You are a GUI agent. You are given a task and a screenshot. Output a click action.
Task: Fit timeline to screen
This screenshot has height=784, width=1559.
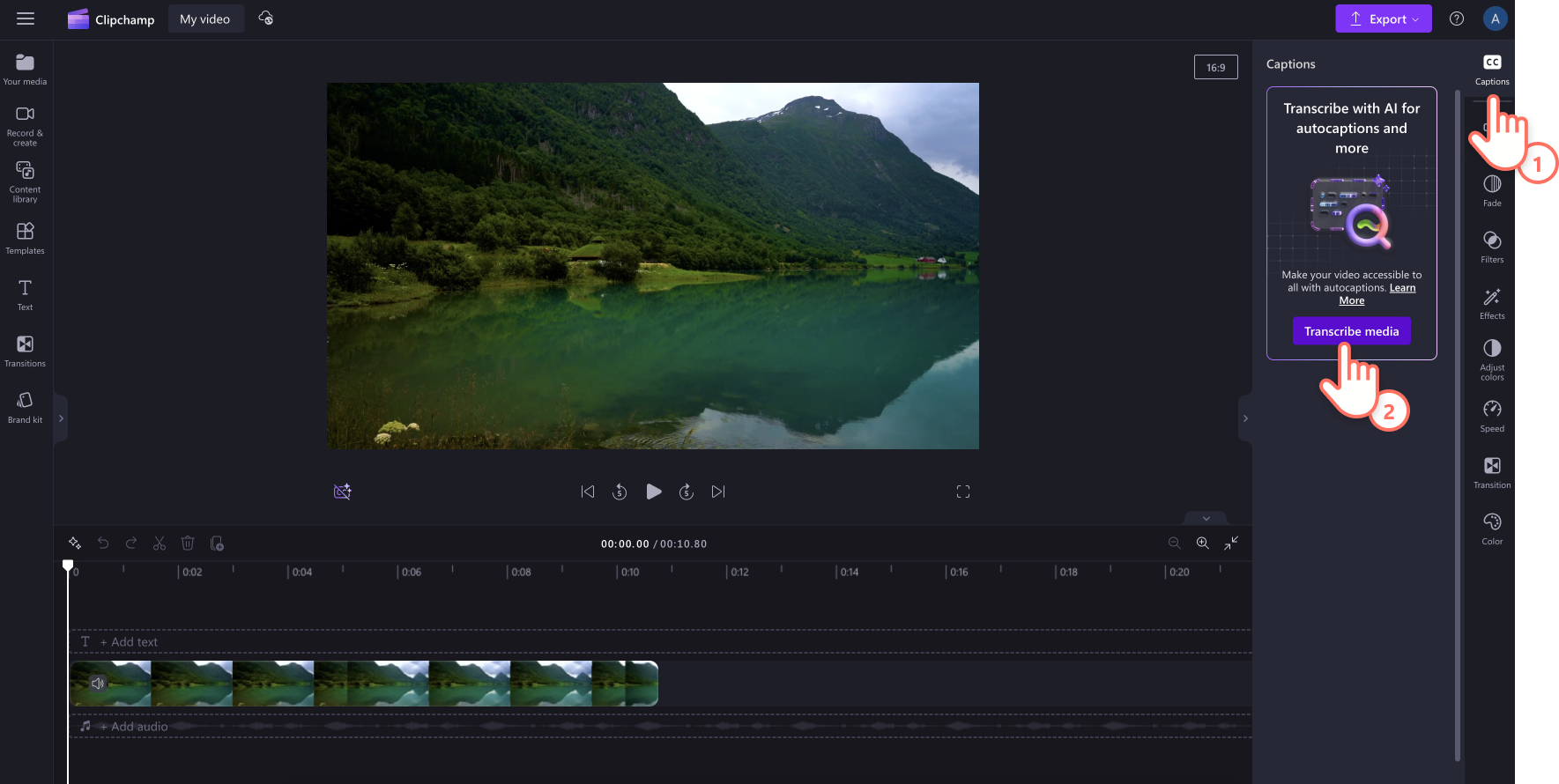pos(1231,543)
